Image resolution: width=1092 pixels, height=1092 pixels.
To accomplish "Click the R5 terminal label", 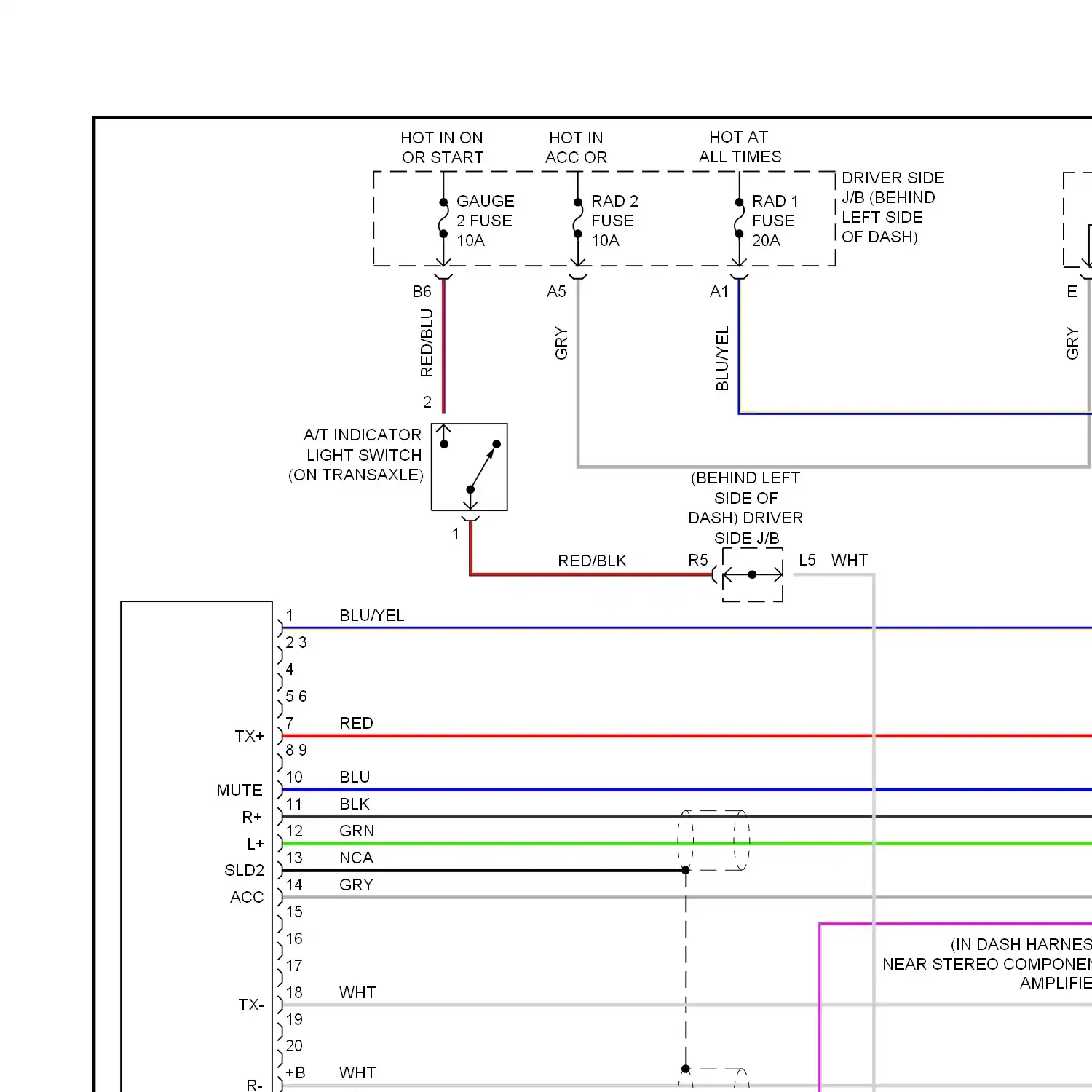I will [x=697, y=560].
